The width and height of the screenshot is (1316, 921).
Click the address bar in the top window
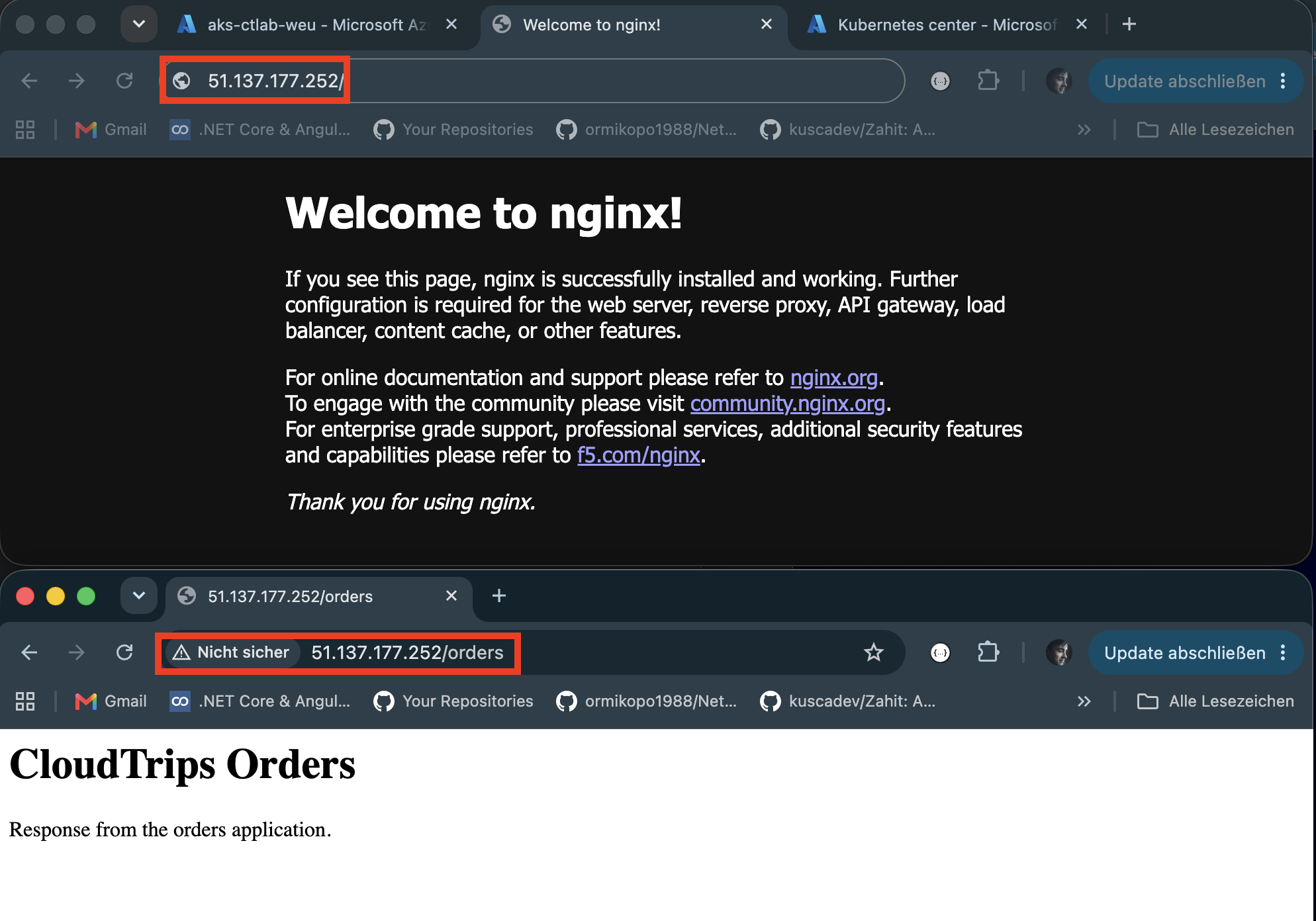pos(534,81)
